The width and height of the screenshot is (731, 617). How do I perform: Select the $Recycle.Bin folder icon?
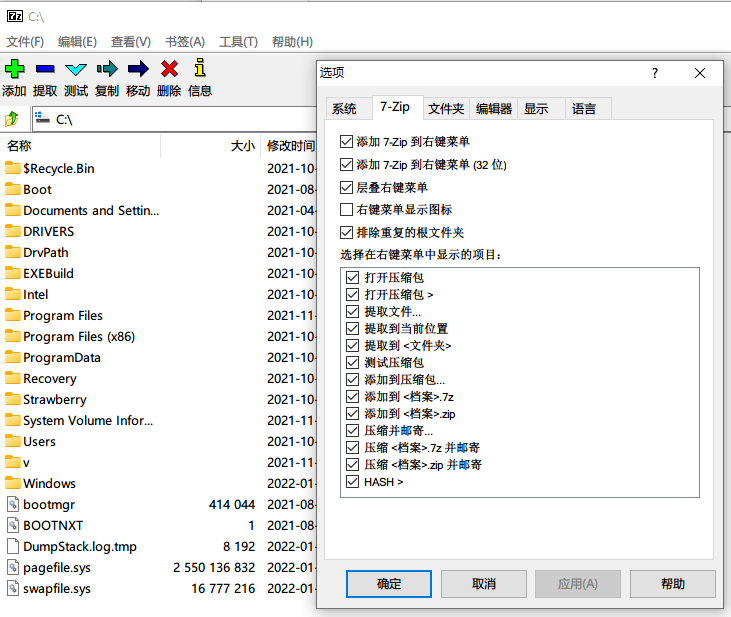(x=13, y=168)
